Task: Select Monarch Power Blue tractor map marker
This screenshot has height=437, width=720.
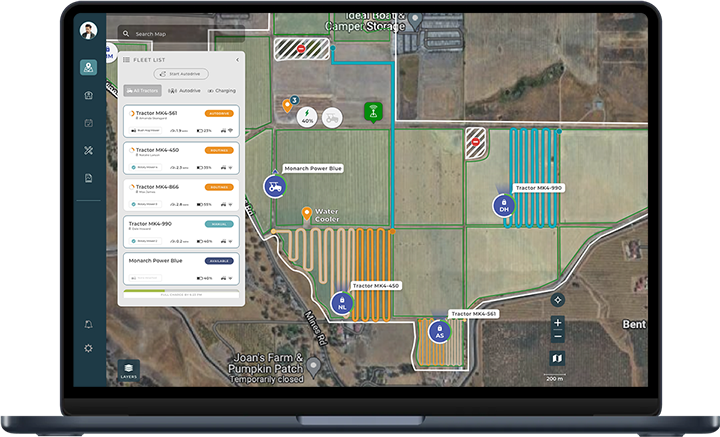Action: click(x=273, y=186)
